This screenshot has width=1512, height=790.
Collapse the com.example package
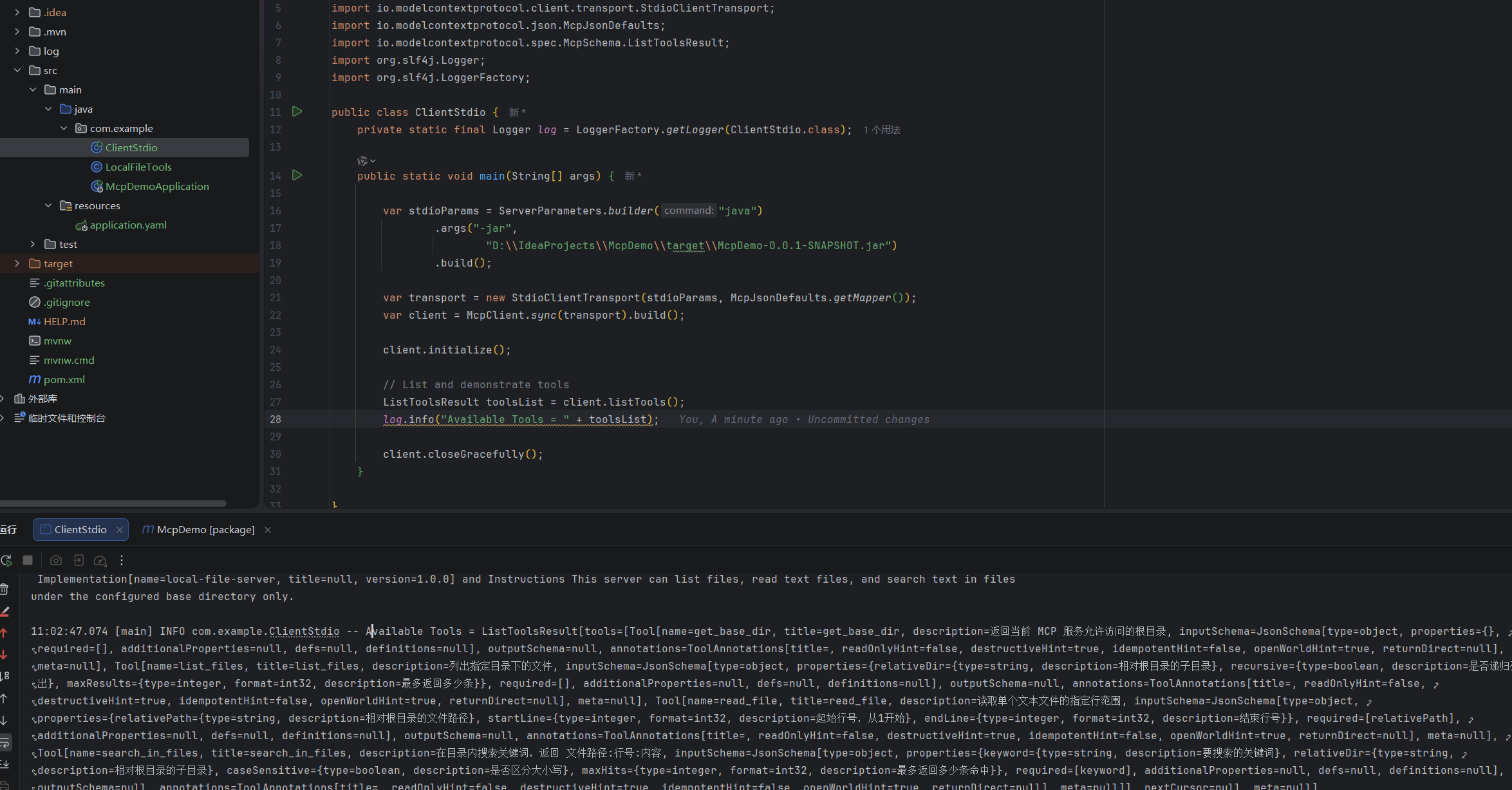pyautogui.click(x=64, y=128)
